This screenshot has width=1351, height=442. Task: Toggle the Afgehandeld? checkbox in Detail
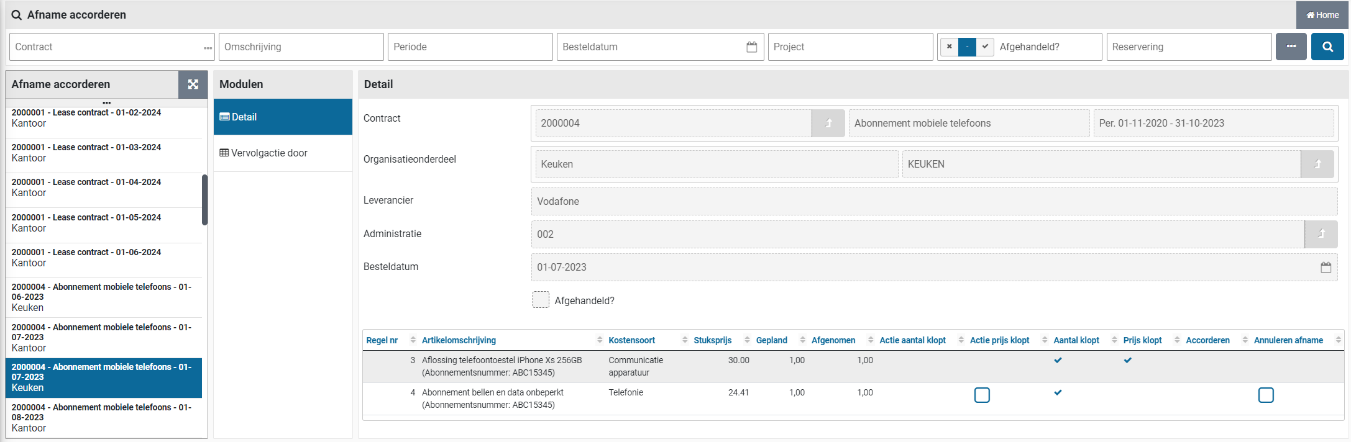[x=541, y=299]
